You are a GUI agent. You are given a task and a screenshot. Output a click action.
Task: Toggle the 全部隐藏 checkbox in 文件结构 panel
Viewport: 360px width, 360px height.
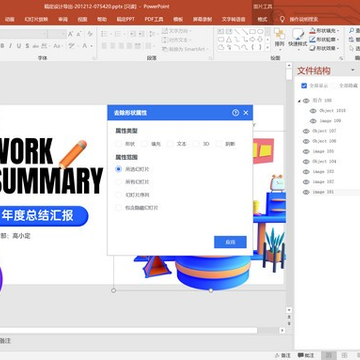[334, 86]
